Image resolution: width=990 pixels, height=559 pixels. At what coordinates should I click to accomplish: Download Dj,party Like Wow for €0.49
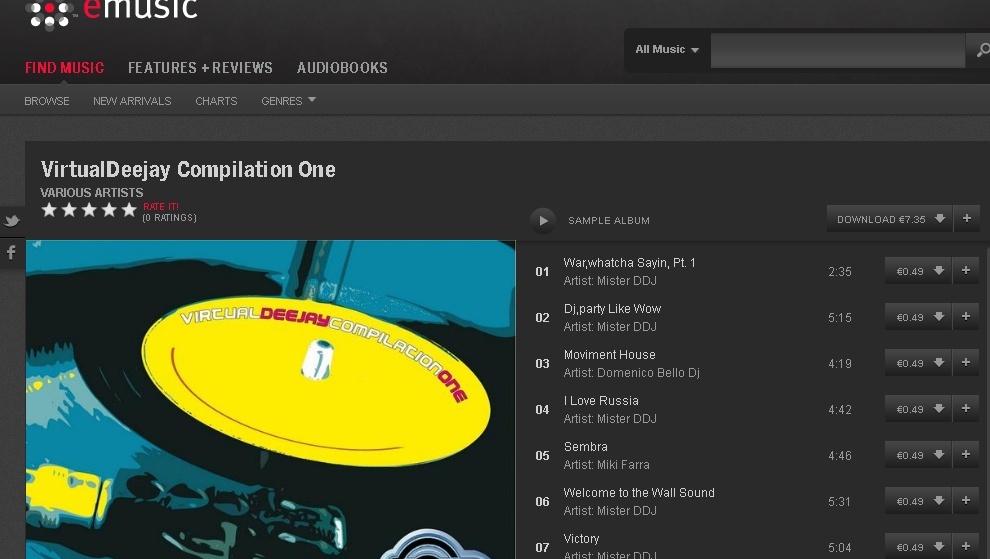click(918, 317)
